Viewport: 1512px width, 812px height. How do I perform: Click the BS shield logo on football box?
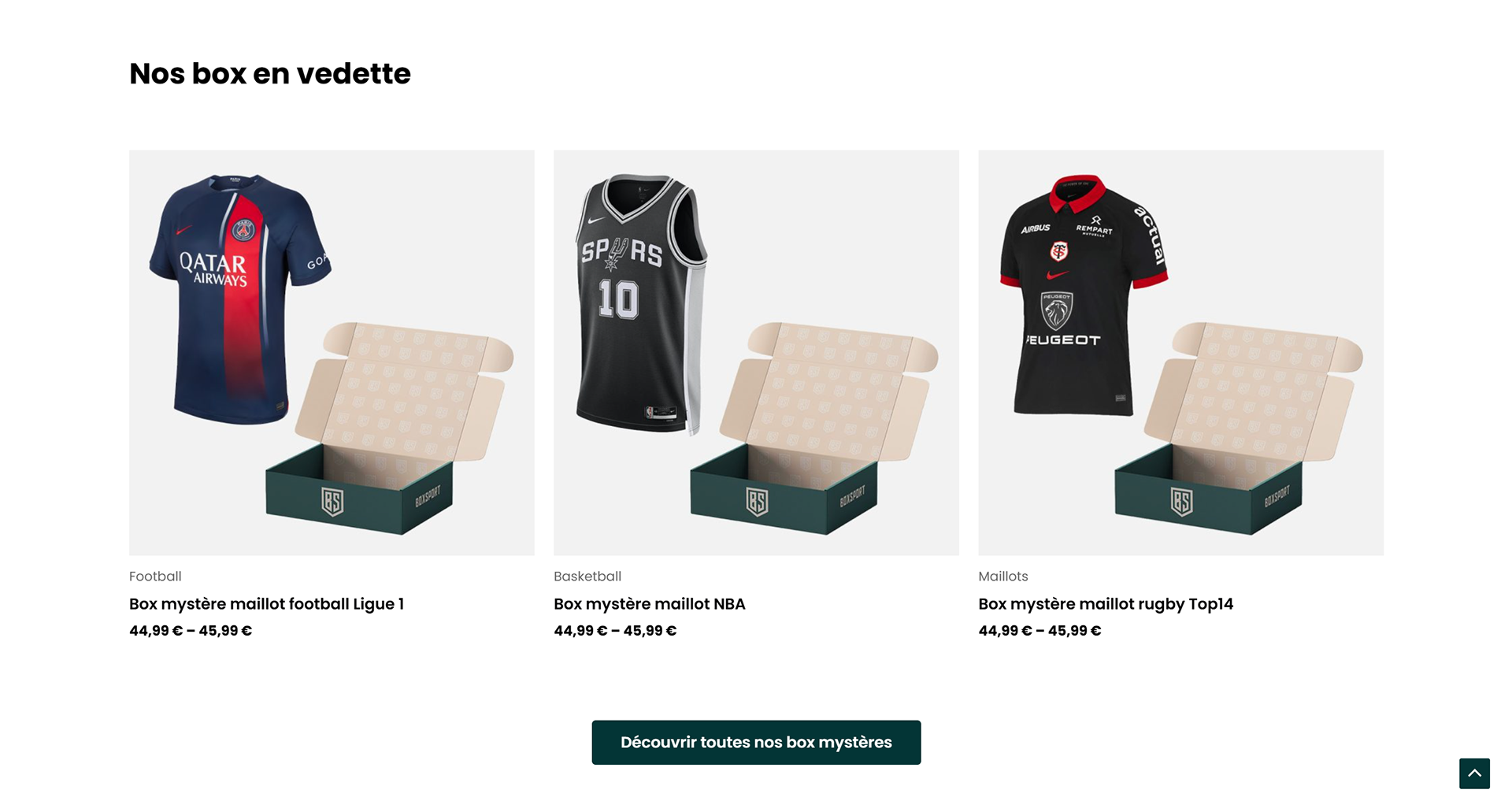pyautogui.click(x=332, y=501)
